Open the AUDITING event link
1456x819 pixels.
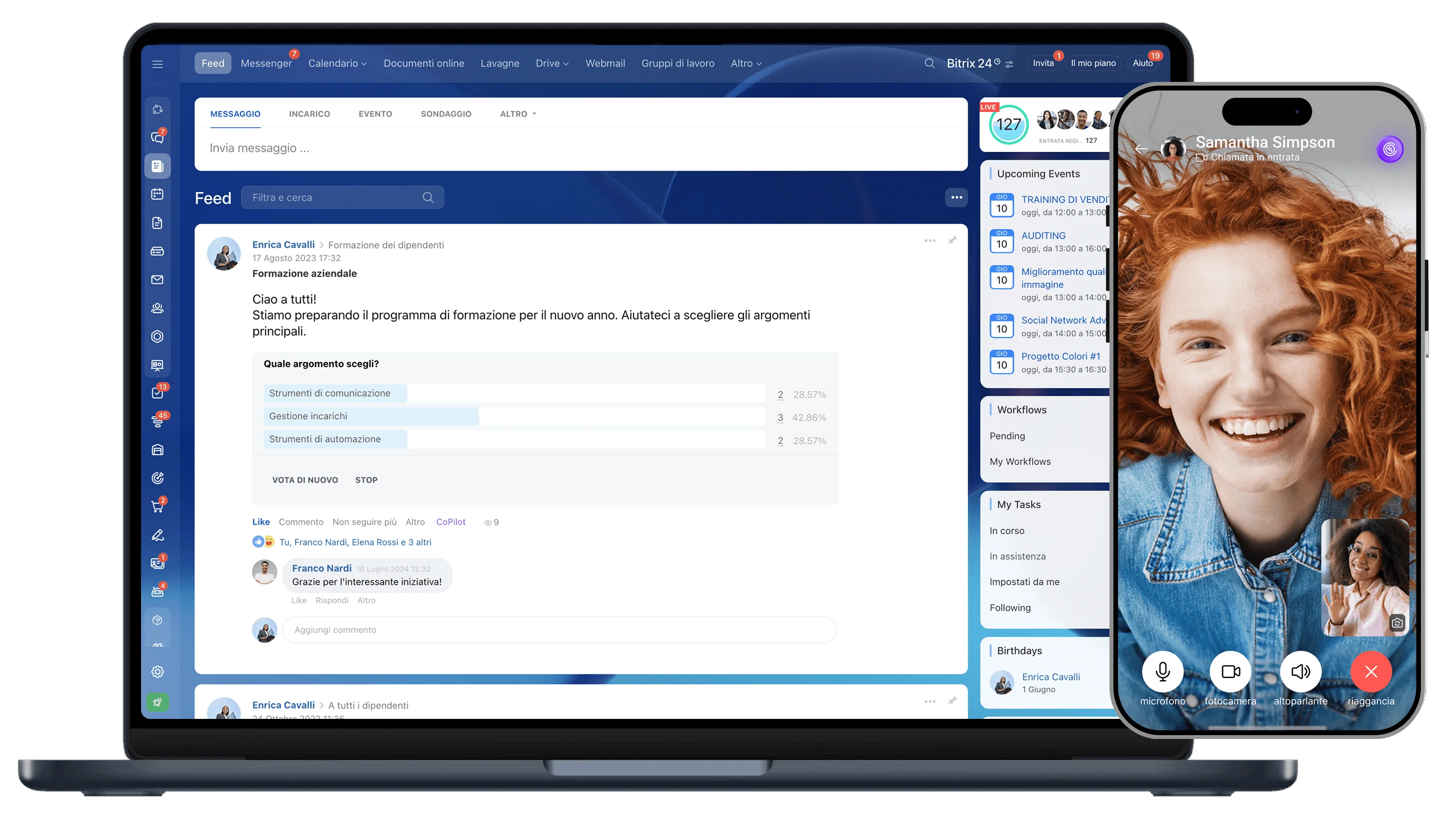coord(1043,236)
